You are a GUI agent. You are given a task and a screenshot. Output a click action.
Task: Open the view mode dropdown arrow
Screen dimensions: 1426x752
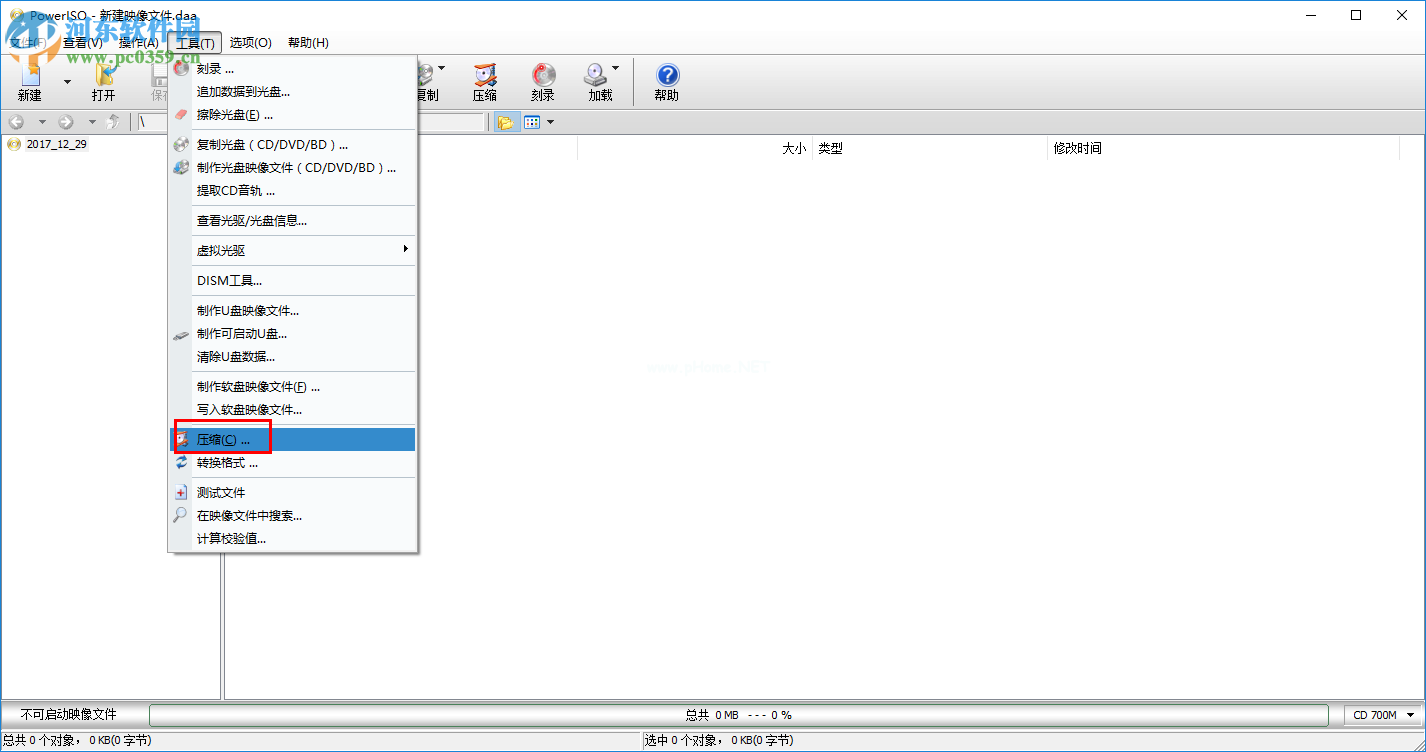point(550,122)
